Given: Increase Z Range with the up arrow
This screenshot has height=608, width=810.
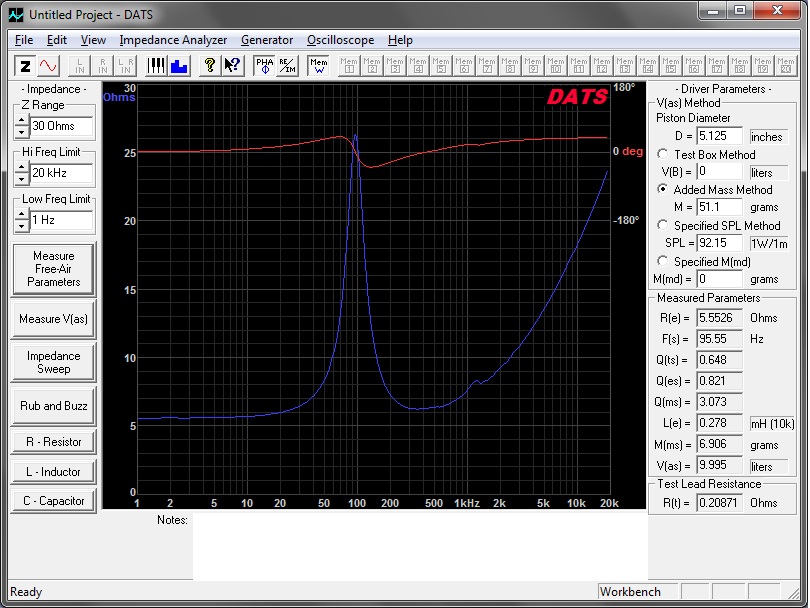Looking at the screenshot, I should point(21,120).
